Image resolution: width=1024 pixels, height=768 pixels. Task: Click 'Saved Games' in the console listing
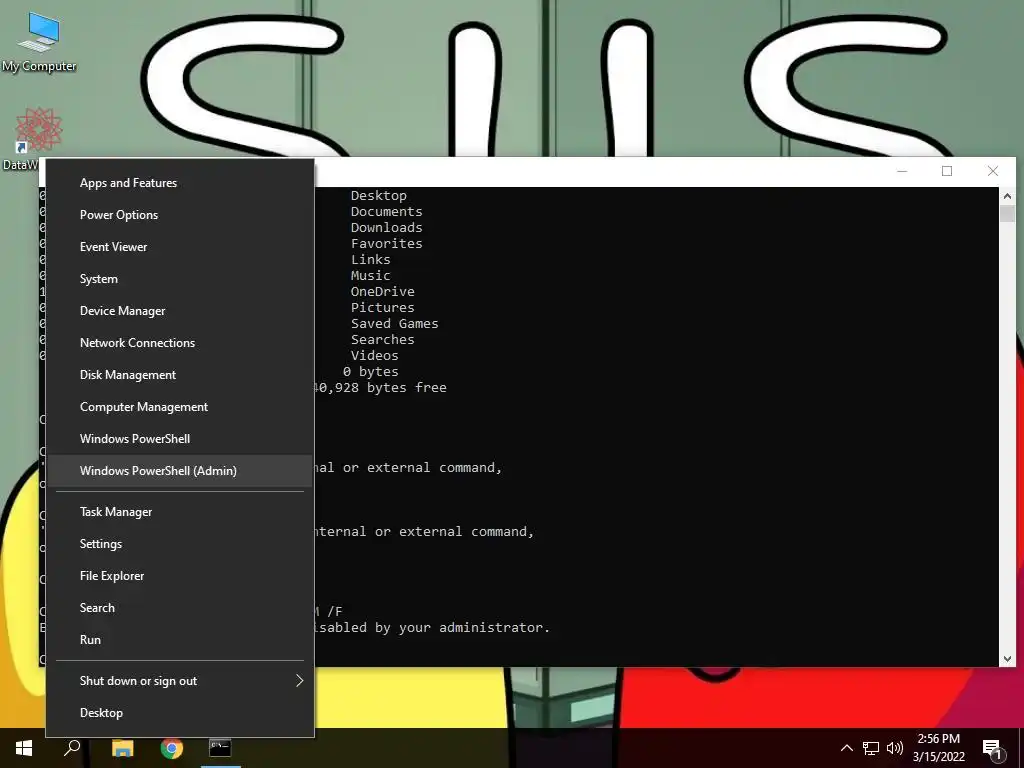(394, 323)
